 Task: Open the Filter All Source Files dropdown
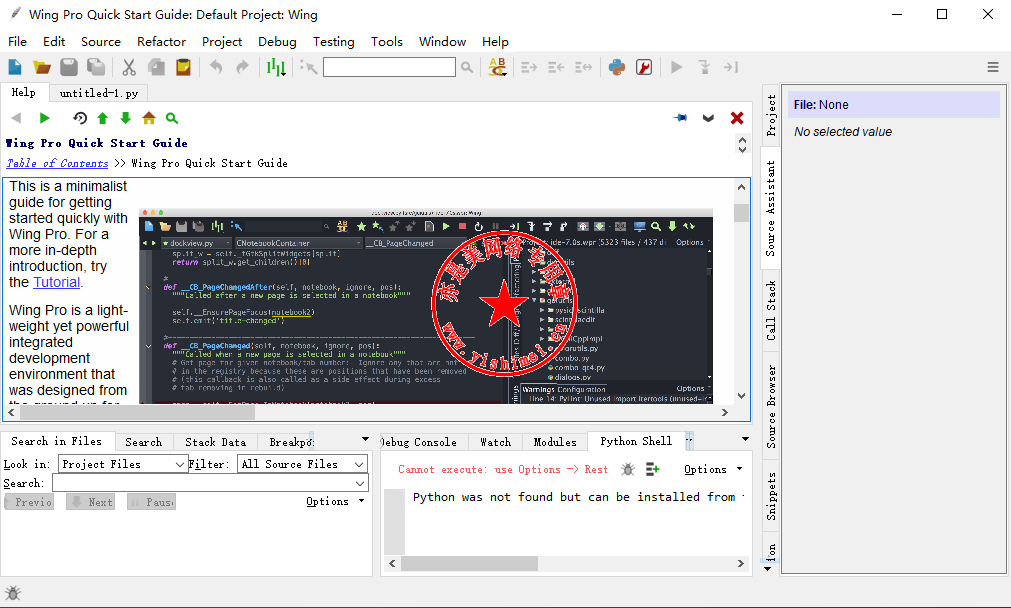click(302, 464)
